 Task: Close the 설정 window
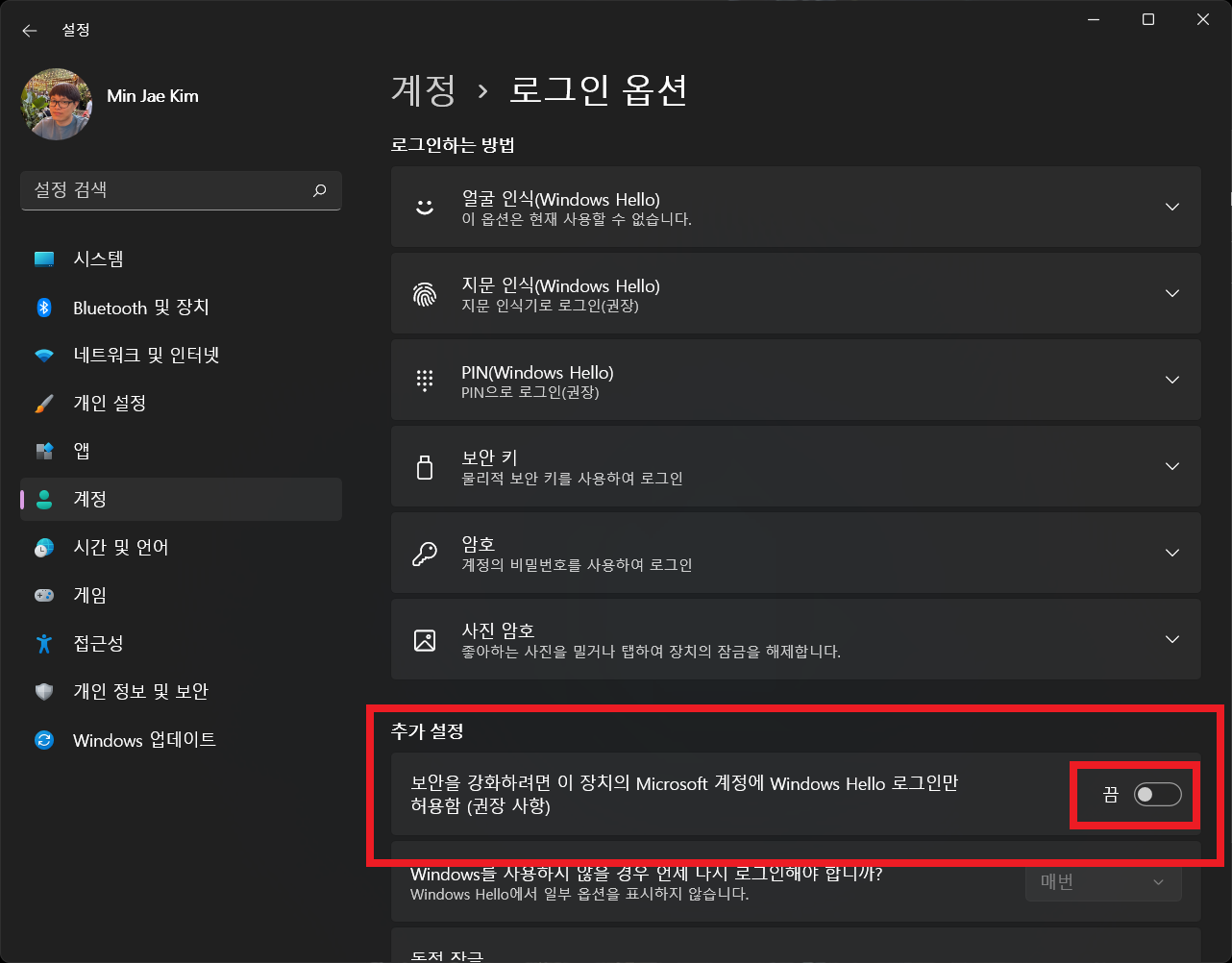tap(1203, 19)
